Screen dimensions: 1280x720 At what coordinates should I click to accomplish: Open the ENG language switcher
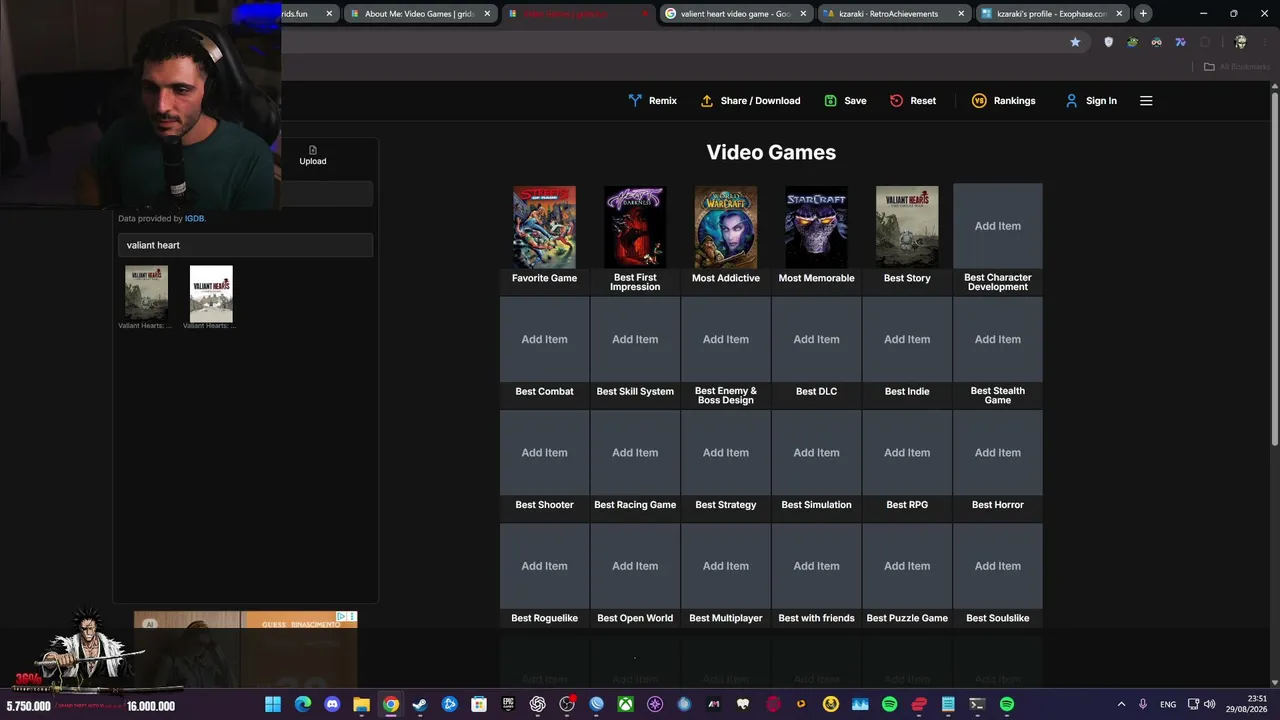[x=1168, y=704]
